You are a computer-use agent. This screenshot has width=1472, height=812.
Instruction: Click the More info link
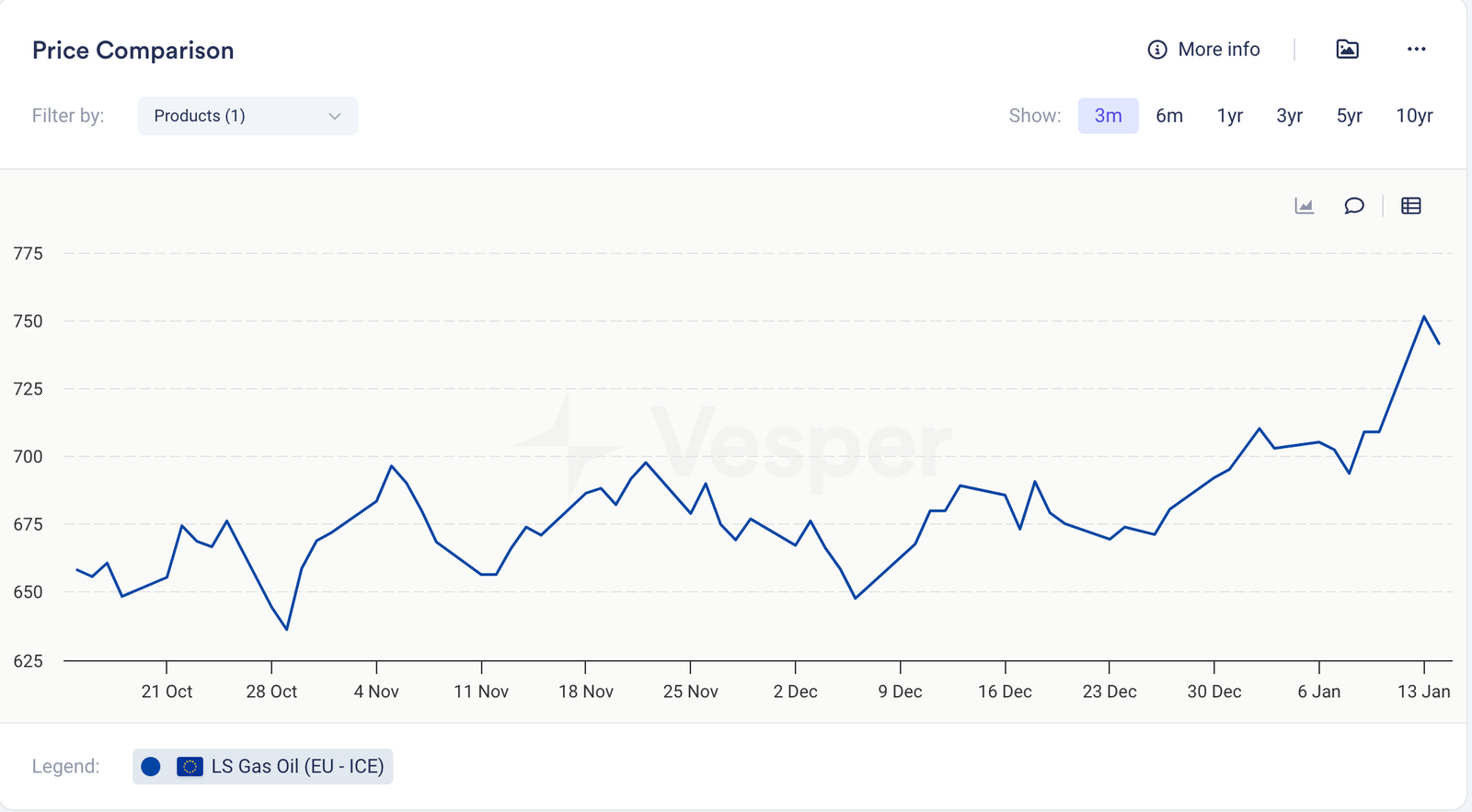click(1218, 50)
